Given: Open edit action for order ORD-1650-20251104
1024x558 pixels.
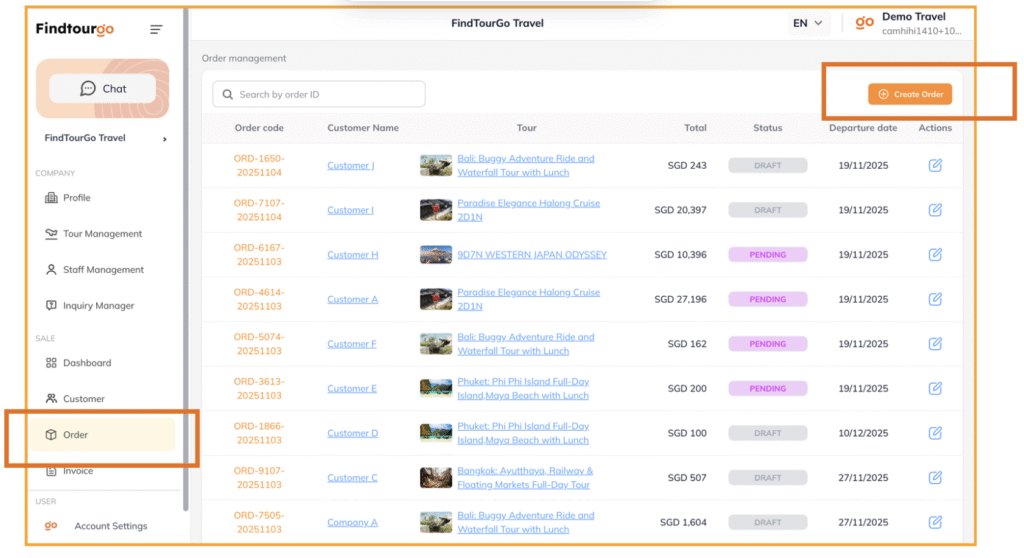Looking at the screenshot, I should click(935, 165).
